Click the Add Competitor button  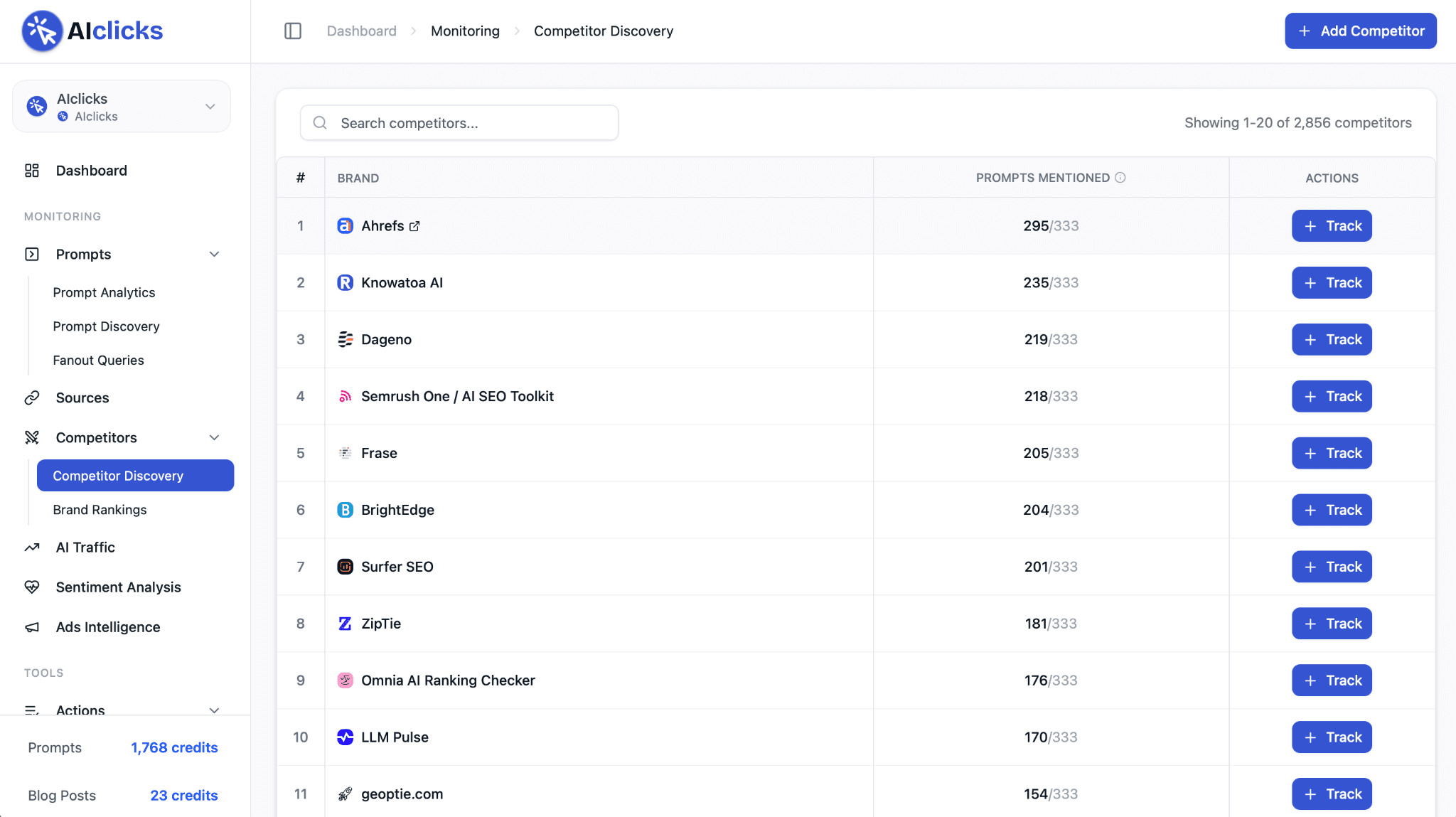[x=1360, y=31]
